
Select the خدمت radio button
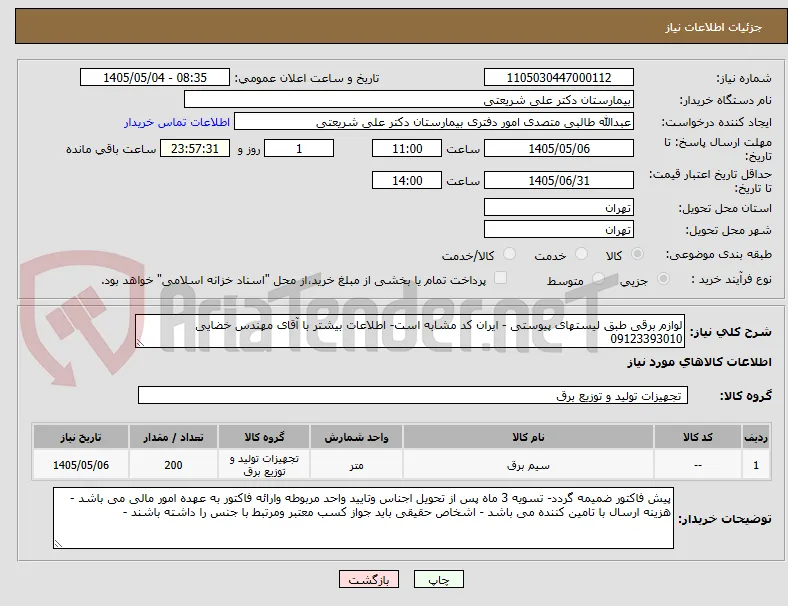581,254
